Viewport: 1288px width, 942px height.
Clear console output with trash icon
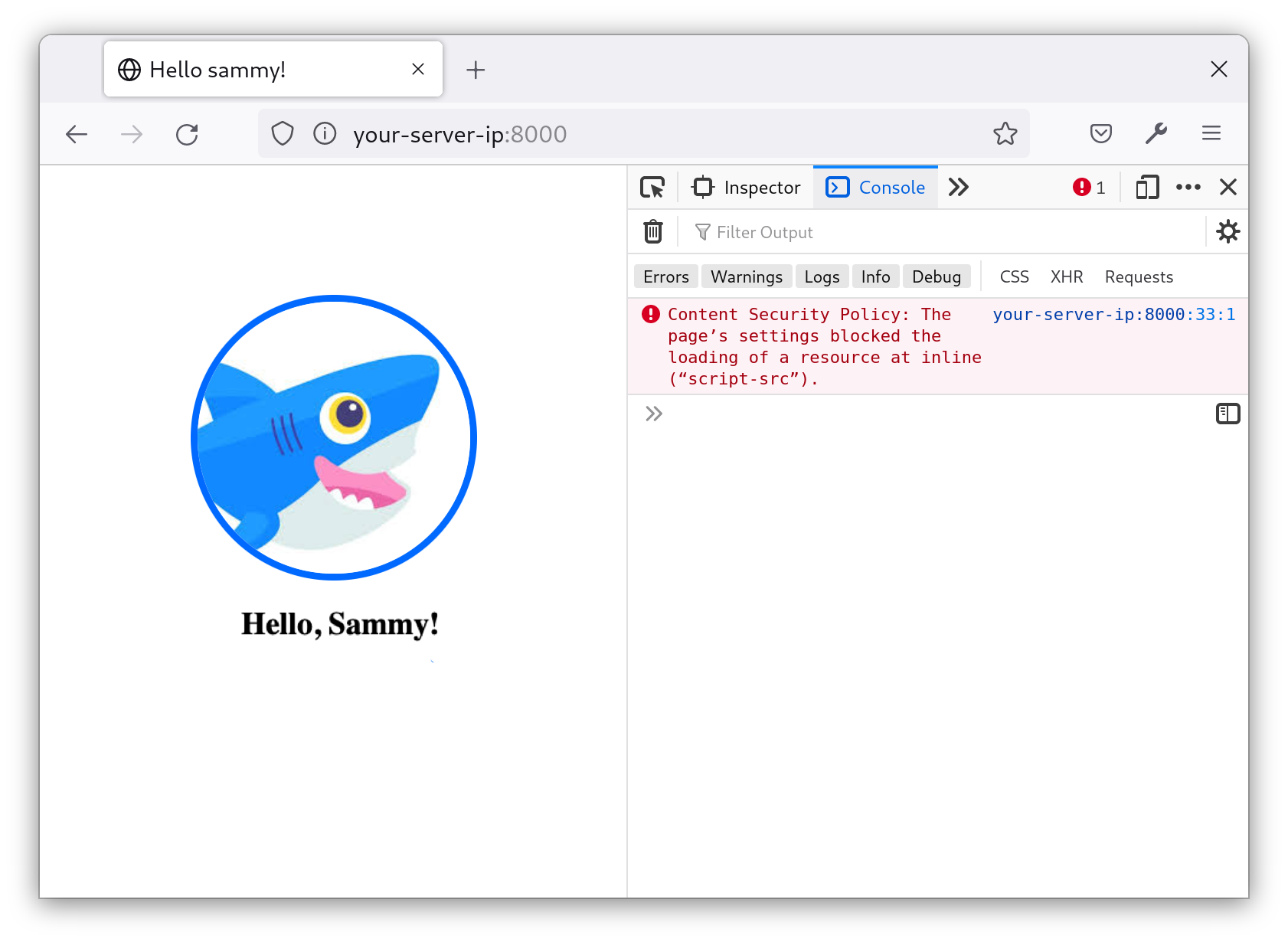653,231
